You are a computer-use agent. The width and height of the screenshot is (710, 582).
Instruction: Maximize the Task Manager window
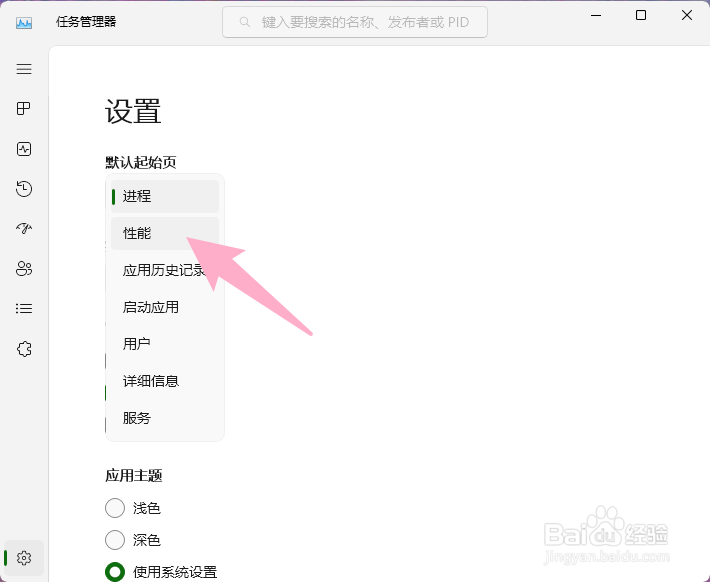click(641, 15)
